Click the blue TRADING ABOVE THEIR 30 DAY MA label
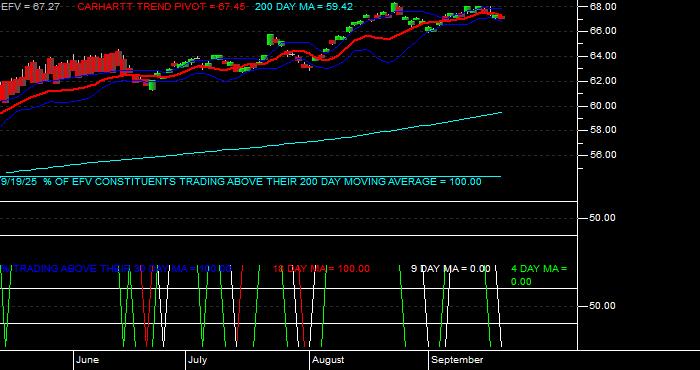700x370 pixels. [117, 269]
